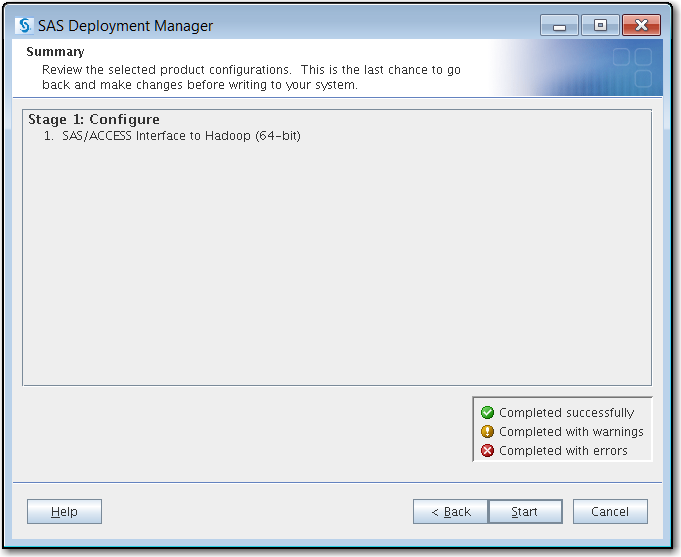Cancel the deployment wizard
681x557 pixels.
point(610,511)
